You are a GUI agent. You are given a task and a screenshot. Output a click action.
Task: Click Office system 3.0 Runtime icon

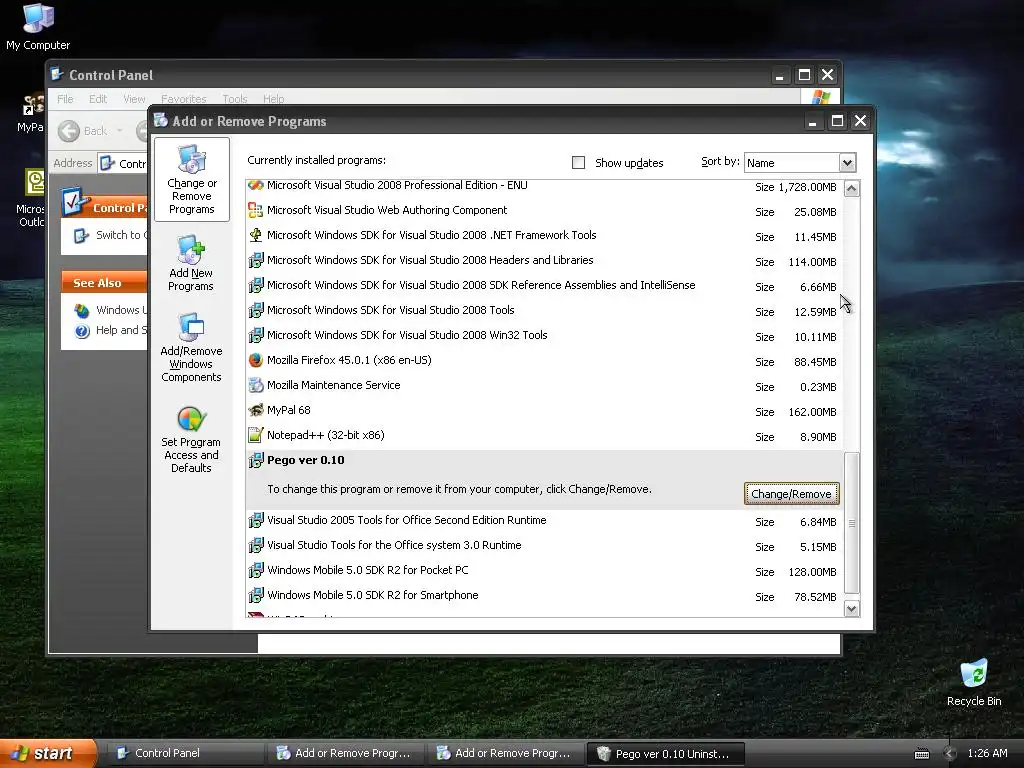click(x=256, y=545)
